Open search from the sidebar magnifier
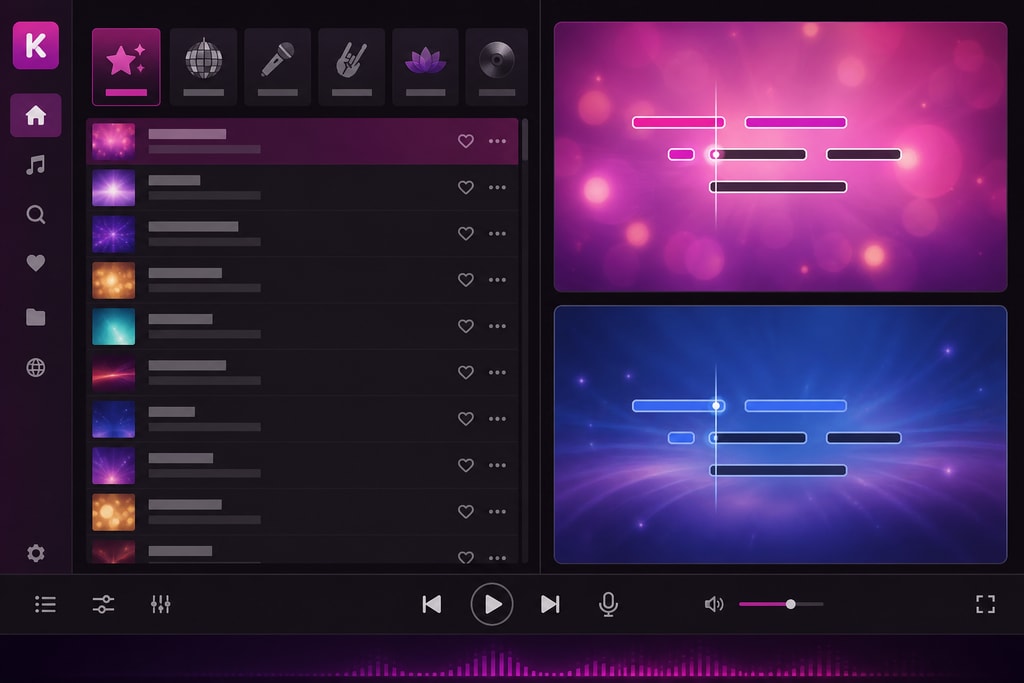Image resolution: width=1024 pixels, height=683 pixels. 35,214
